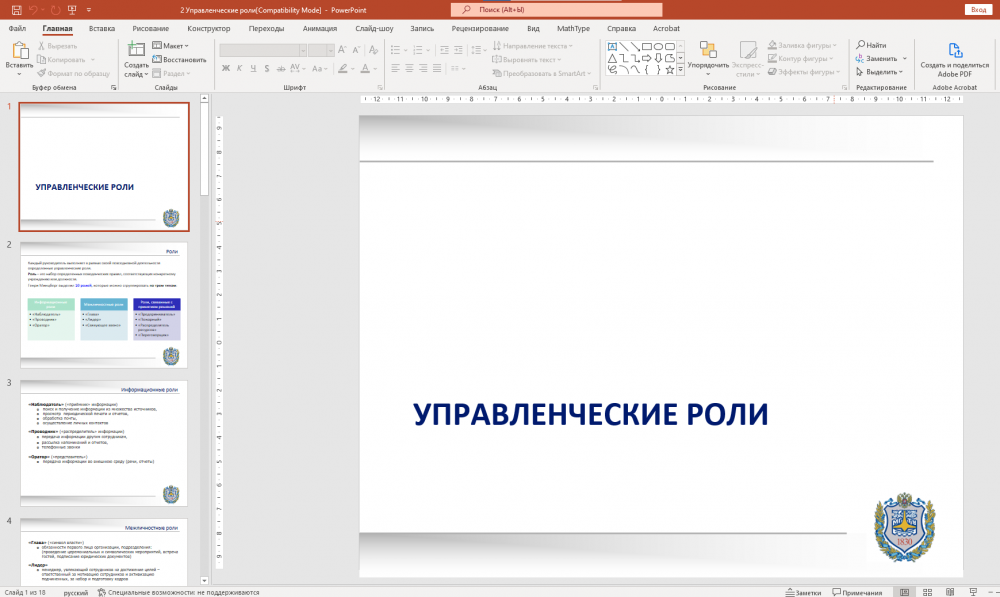This screenshot has height=597, width=1000.
Task: Select slide 3 thumbnail Информационные роли
Action: [104, 443]
